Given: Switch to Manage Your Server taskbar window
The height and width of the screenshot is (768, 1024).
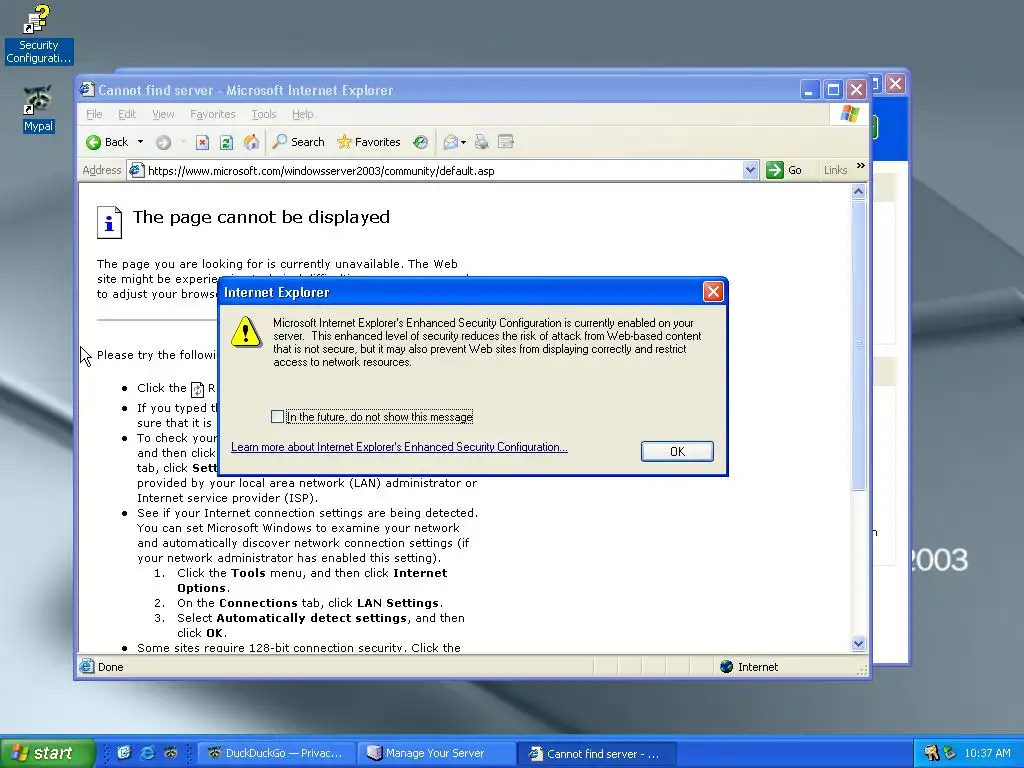Looking at the screenshot, I should tap(436, 753).
